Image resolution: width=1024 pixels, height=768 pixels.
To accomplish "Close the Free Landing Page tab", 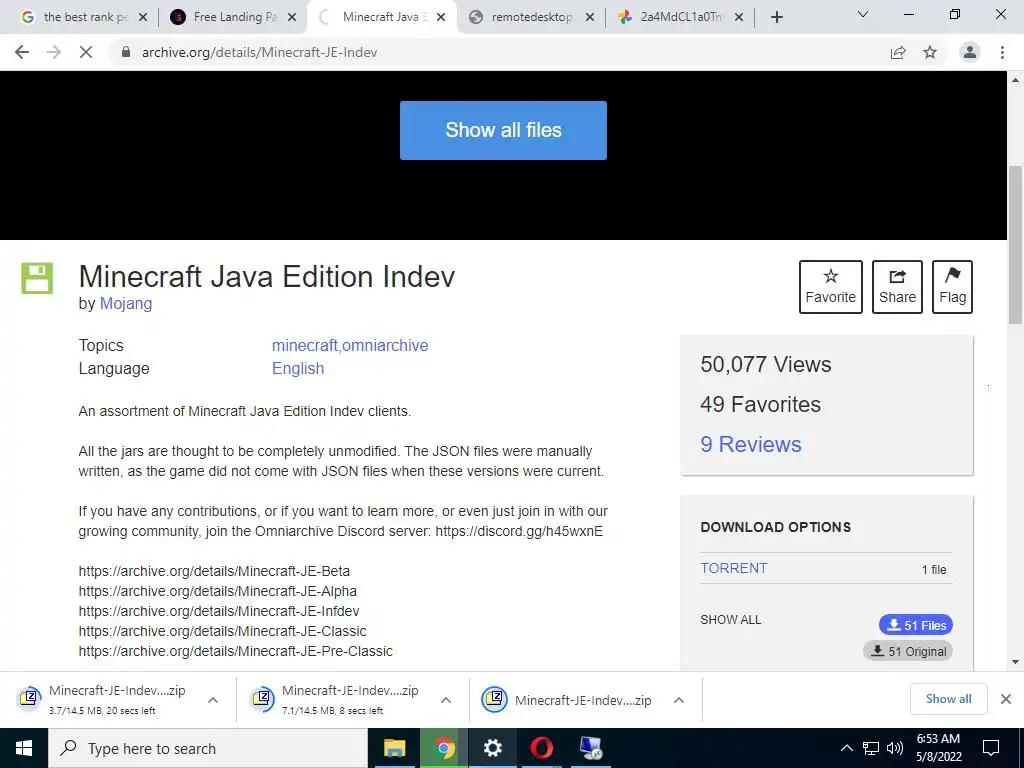I will [x=292, y=17].
